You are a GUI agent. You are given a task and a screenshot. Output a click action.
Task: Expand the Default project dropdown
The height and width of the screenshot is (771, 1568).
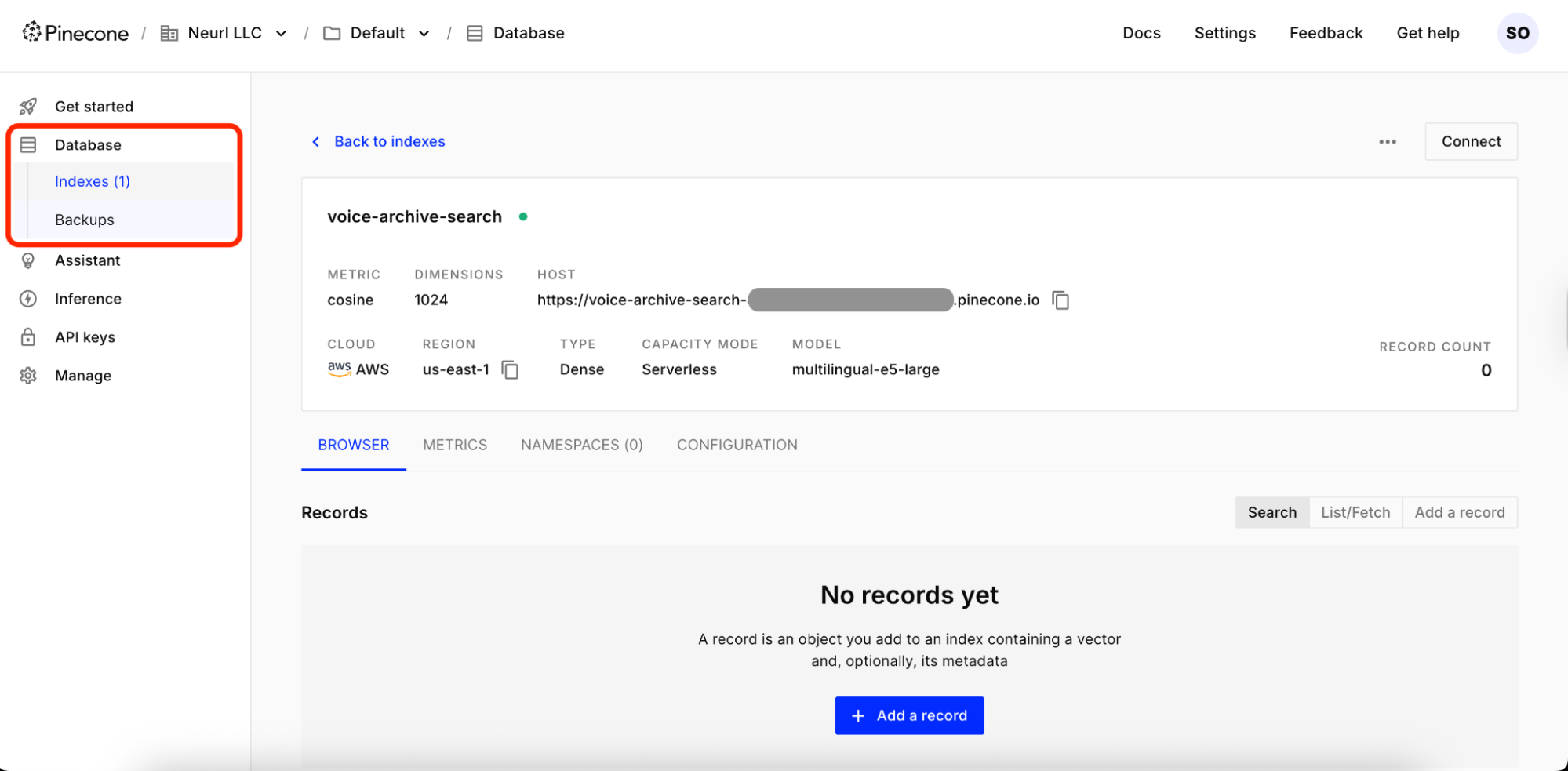click(x=424, y=34)
